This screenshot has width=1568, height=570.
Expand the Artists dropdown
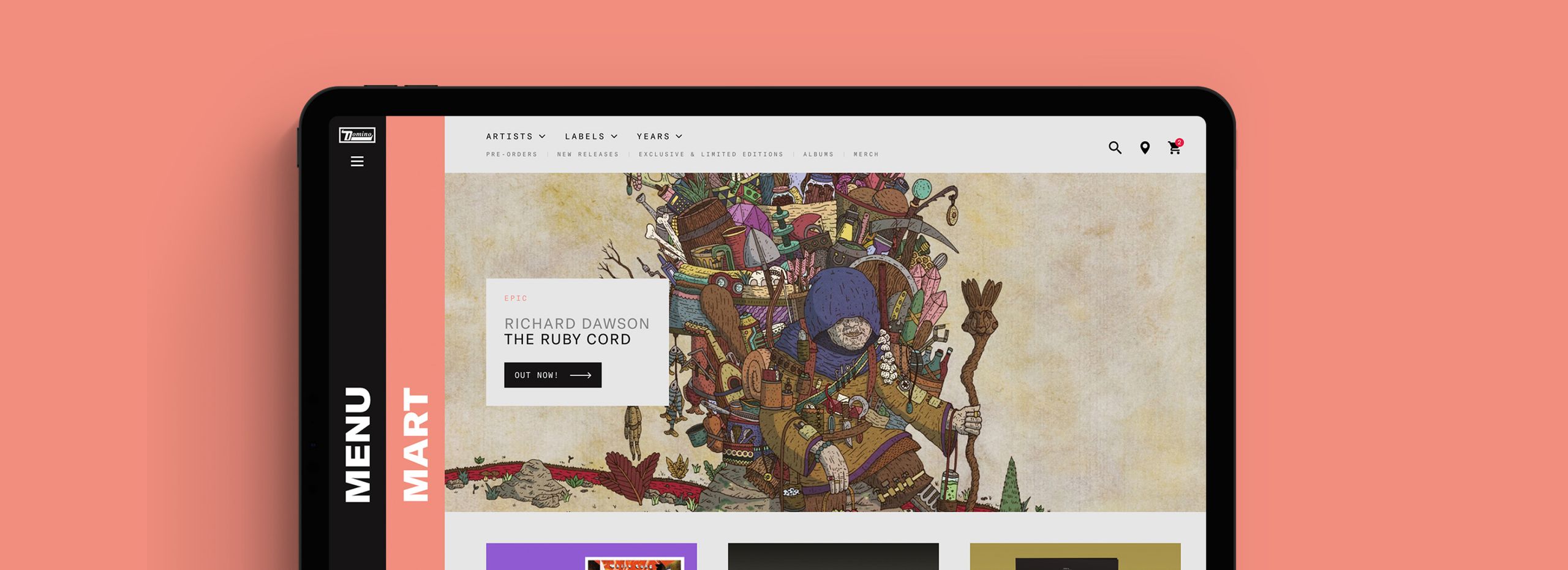click(x=516, y=137)
